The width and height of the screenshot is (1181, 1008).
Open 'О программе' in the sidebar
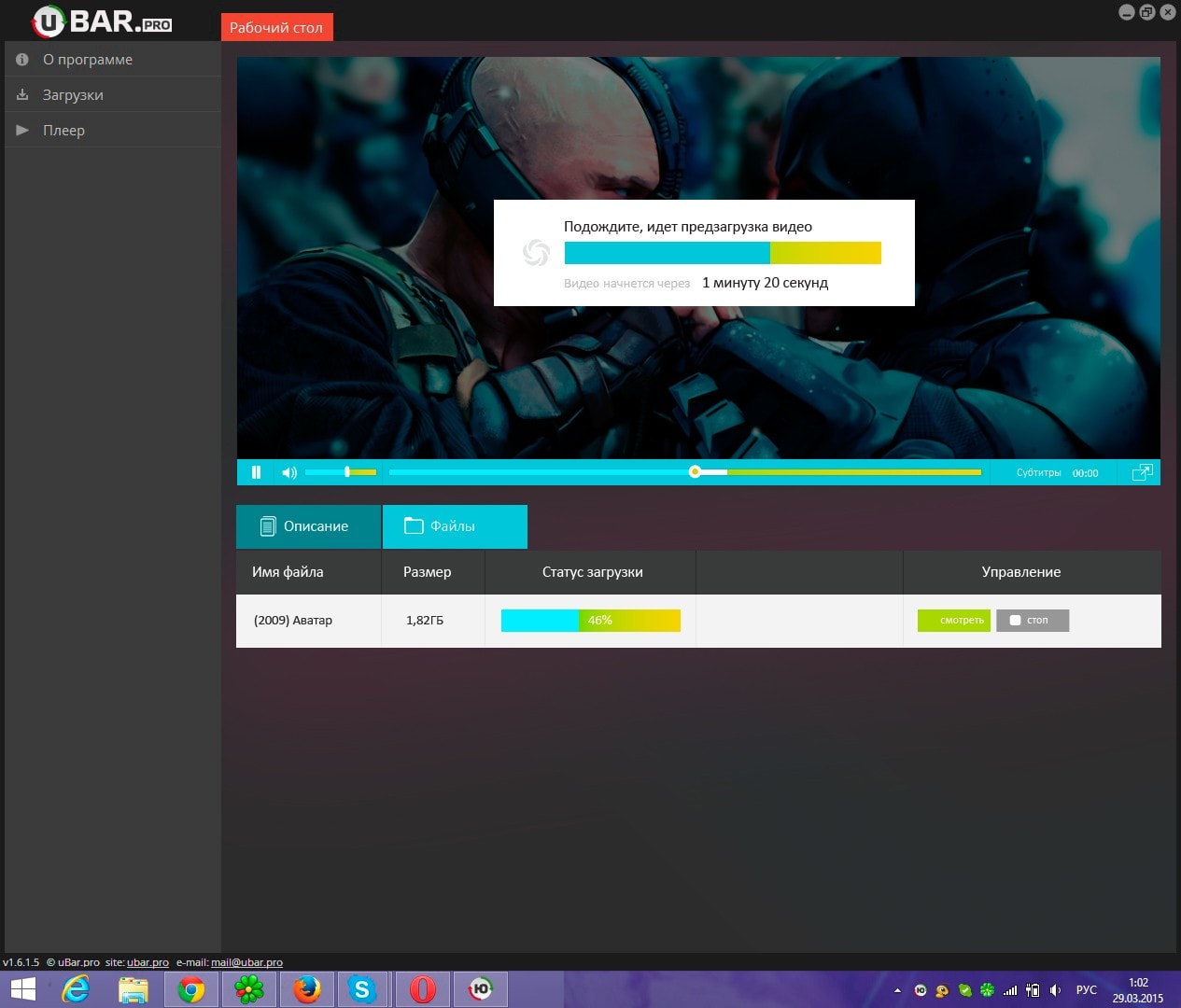113,59
